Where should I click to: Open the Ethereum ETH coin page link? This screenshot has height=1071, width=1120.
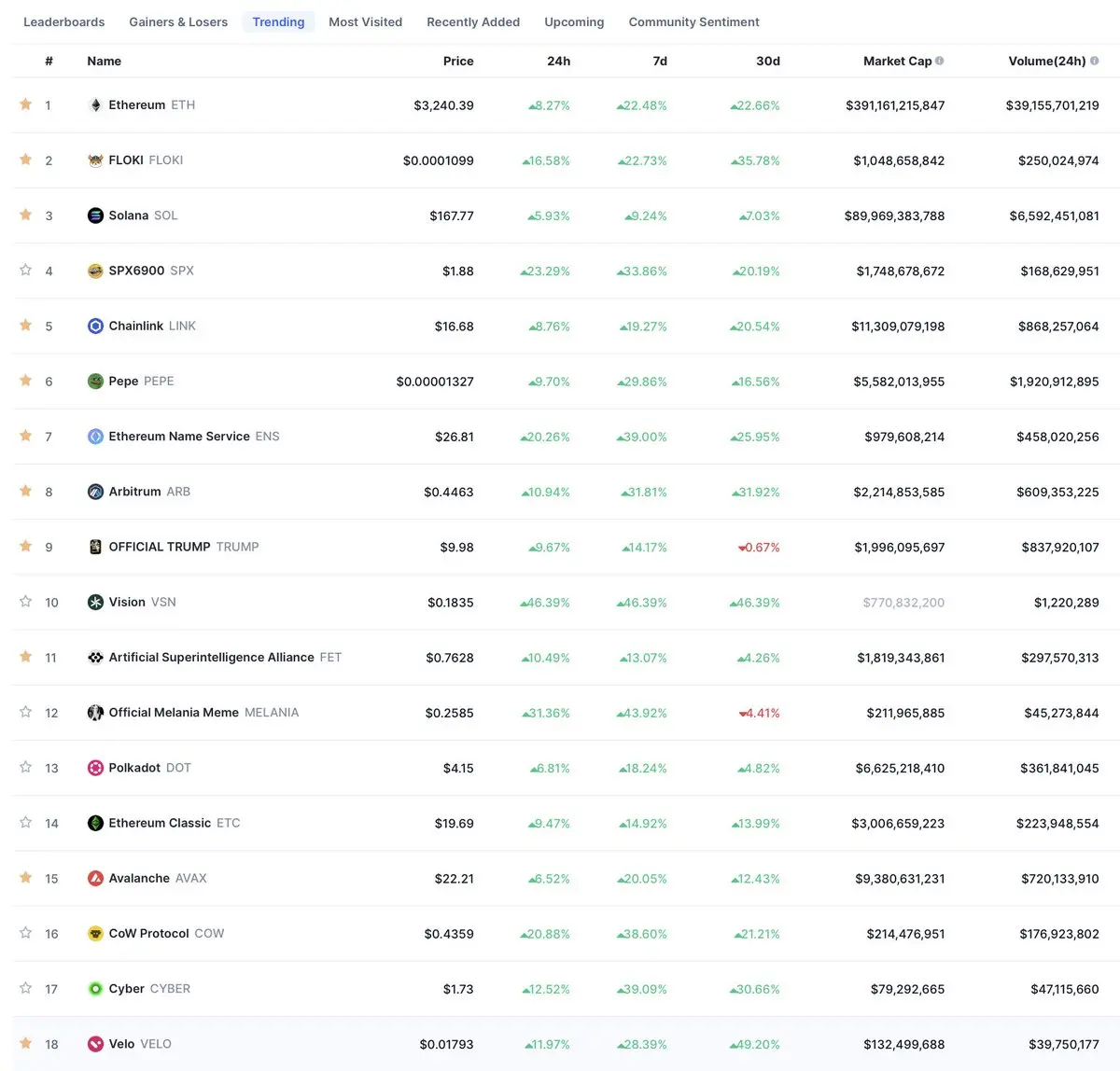[151, 105]
